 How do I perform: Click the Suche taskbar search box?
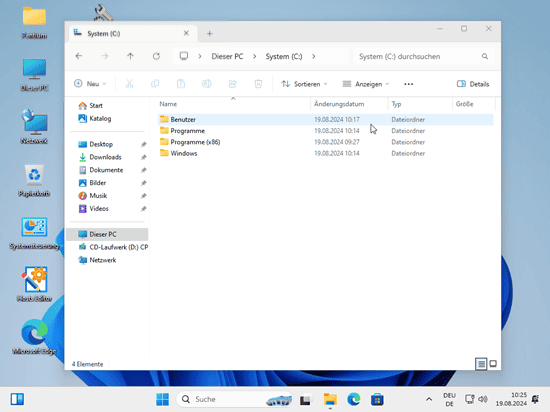point(234,399)
